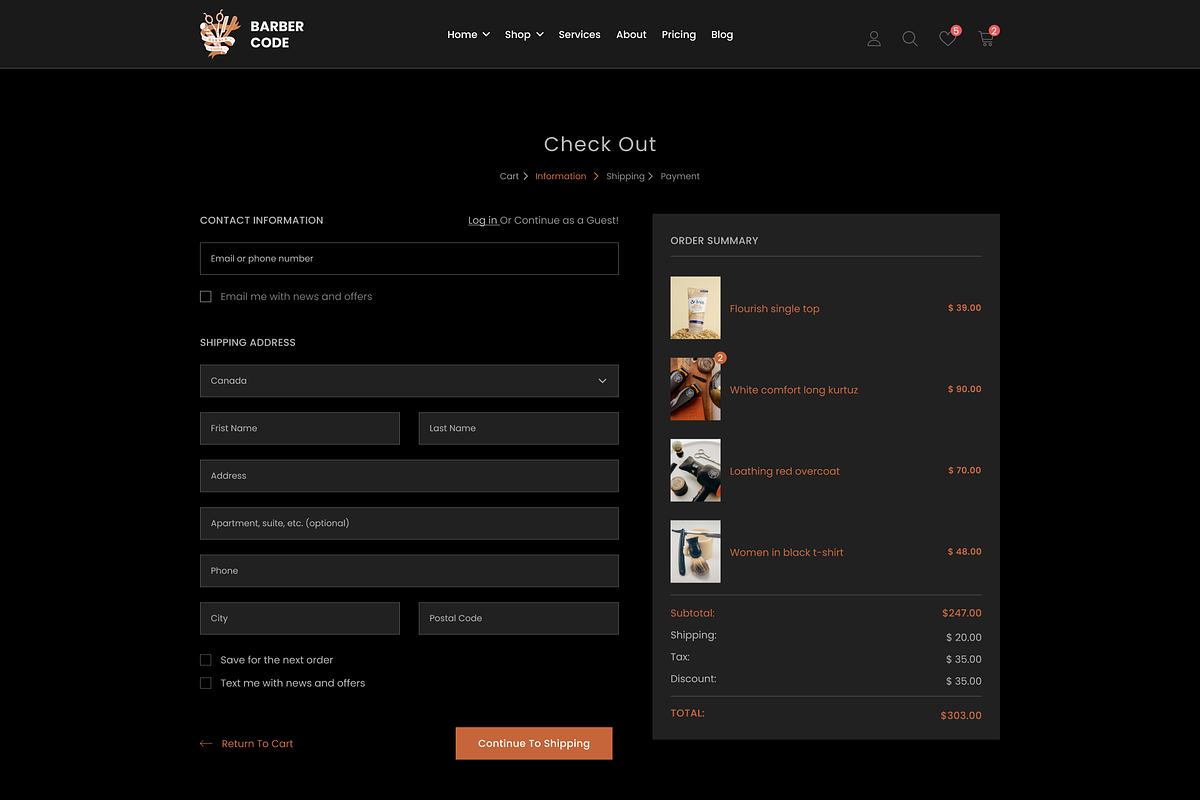Image resolution: width=1200 pixels, height=800 pixels.
Task: Click the $ 39.00 price
Action: point(965,308)
